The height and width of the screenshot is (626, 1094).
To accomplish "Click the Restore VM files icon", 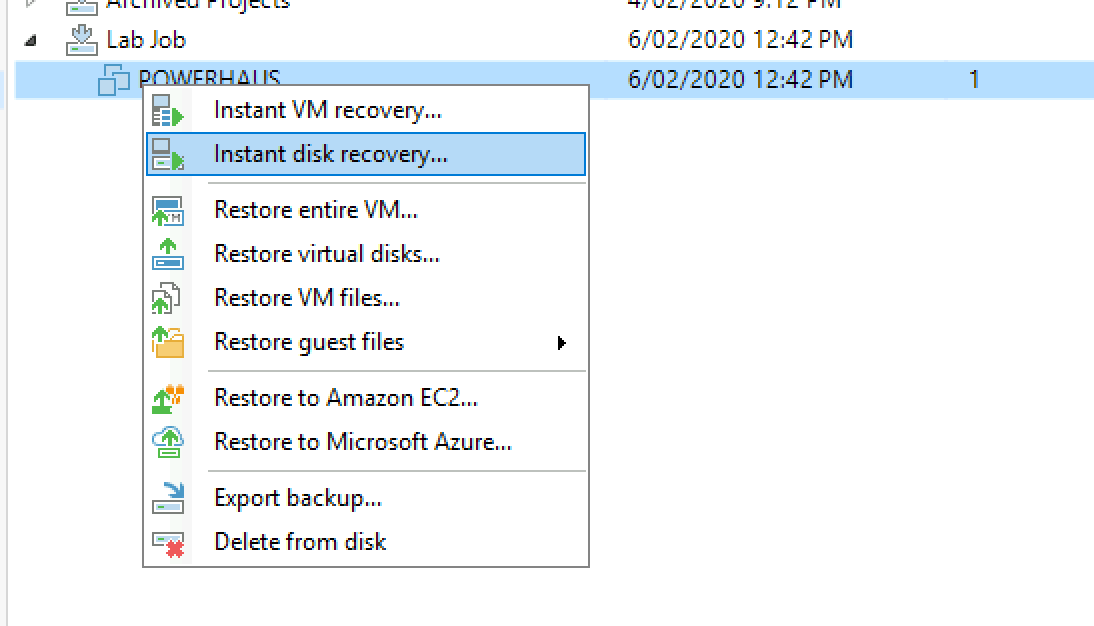I will tap(166, 298).
